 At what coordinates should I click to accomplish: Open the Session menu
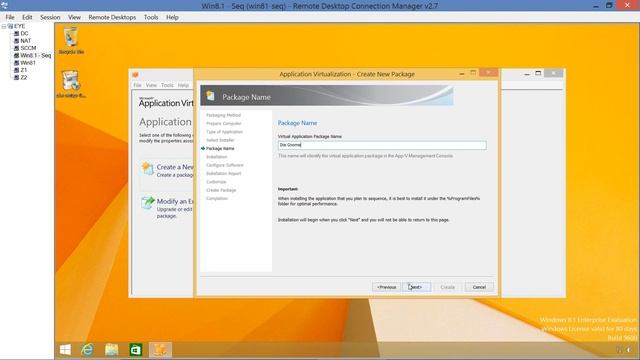(50, 17)
